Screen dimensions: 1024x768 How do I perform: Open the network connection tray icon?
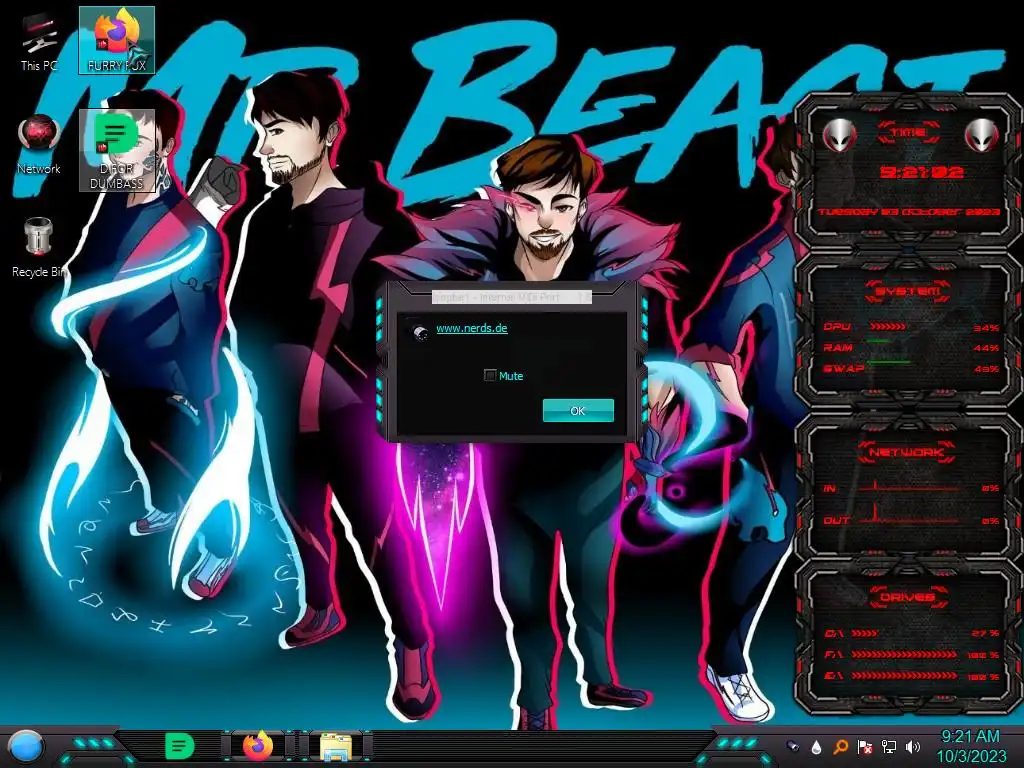[x=889, y=746]
